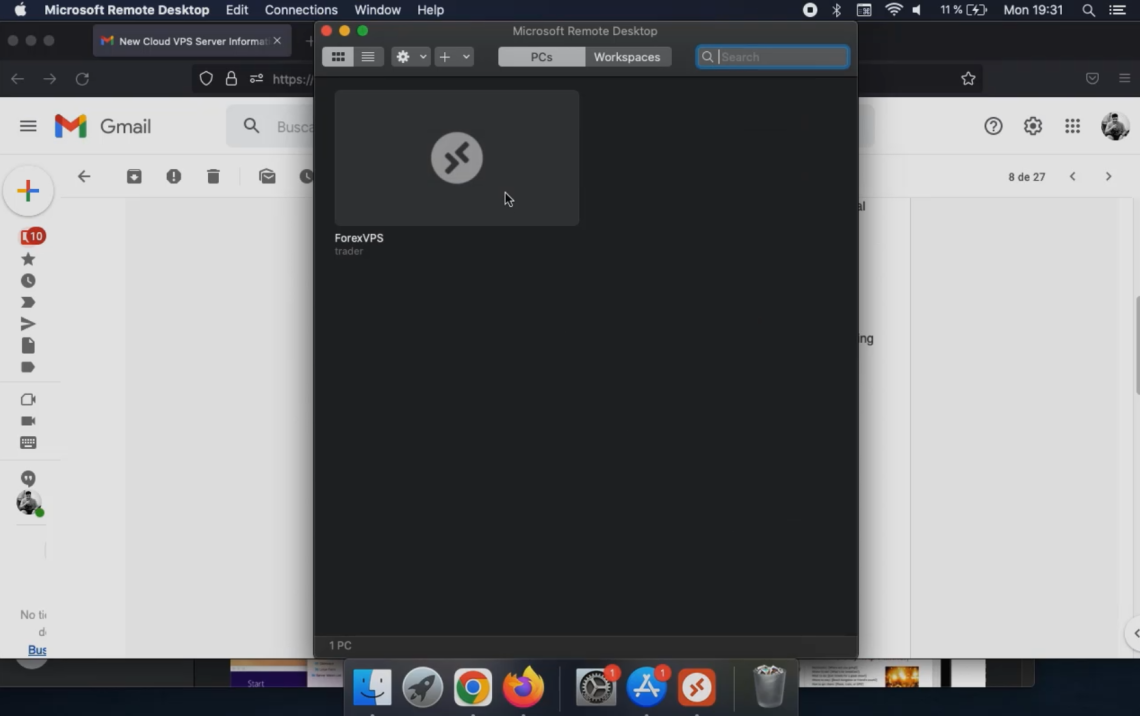Open the Connections menu
The image size is (1140, 716).
tap(301, 10)
